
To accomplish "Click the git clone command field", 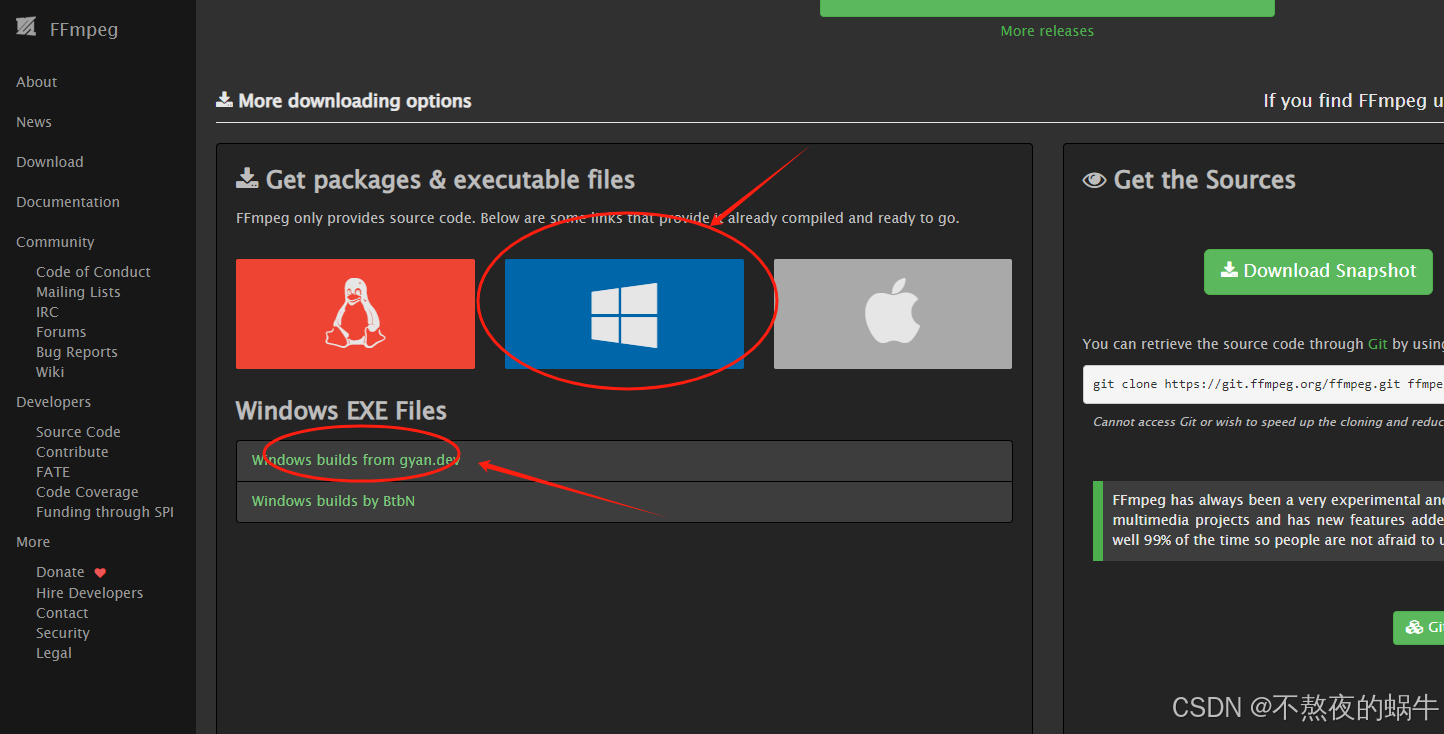I will (1263, 384).
